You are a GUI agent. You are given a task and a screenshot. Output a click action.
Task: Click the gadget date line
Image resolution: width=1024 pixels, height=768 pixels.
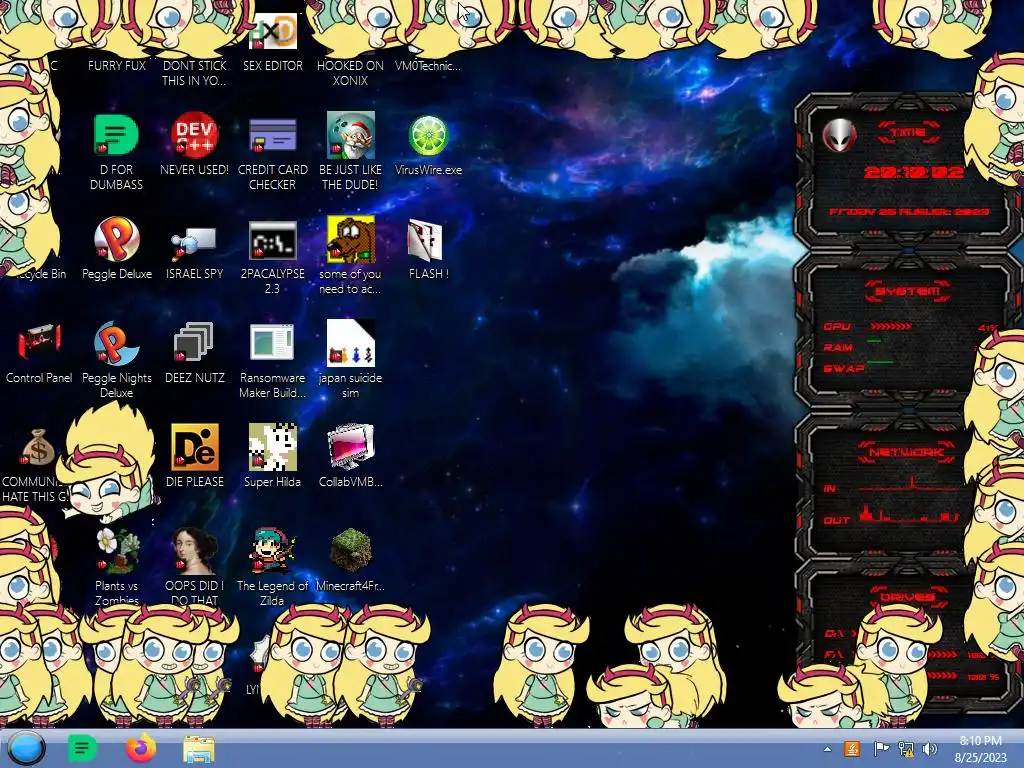(909, 212)
